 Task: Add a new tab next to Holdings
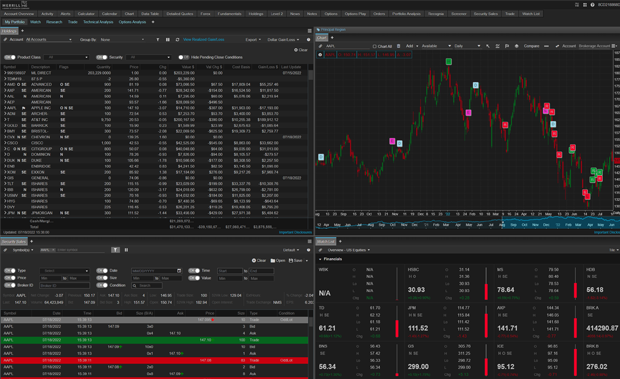pyautogui.click(x=23, y=31)
